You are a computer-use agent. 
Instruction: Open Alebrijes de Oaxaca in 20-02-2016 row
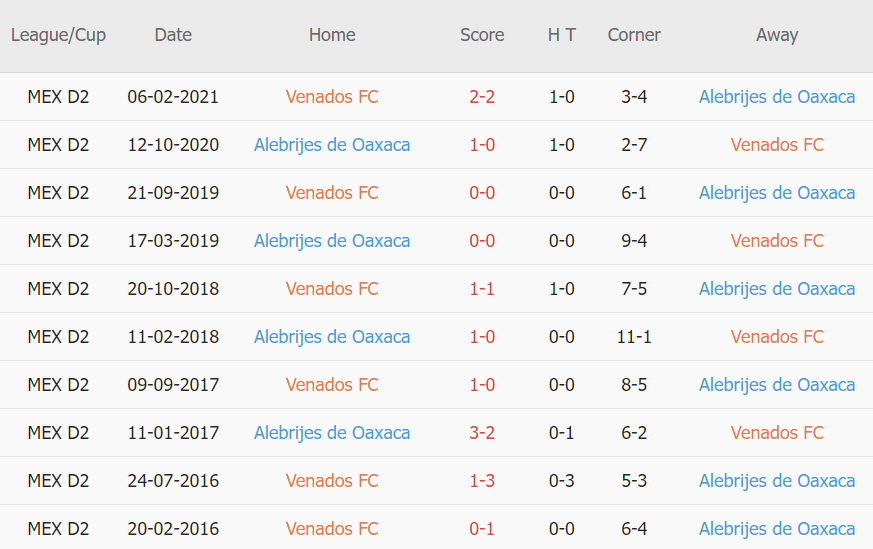pos(777,529)
